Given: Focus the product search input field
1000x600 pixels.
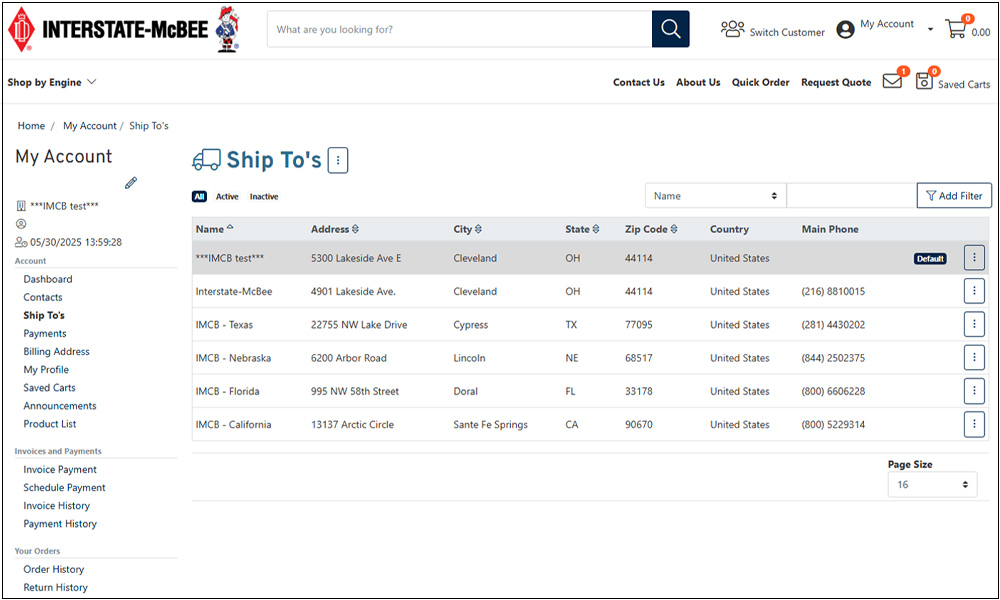Looking at the screenshot, I should [460, 29].
